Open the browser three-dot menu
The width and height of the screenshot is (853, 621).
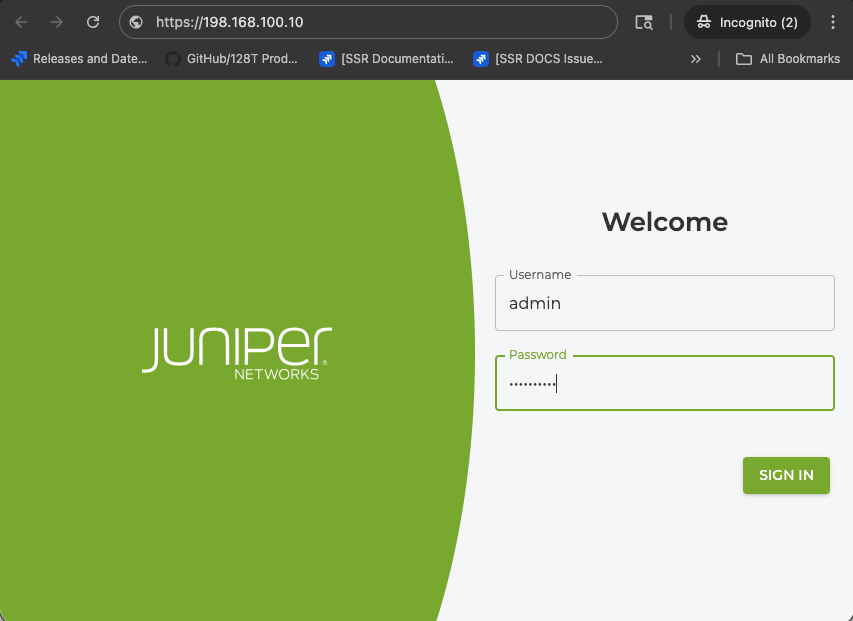tap(832, 22)
